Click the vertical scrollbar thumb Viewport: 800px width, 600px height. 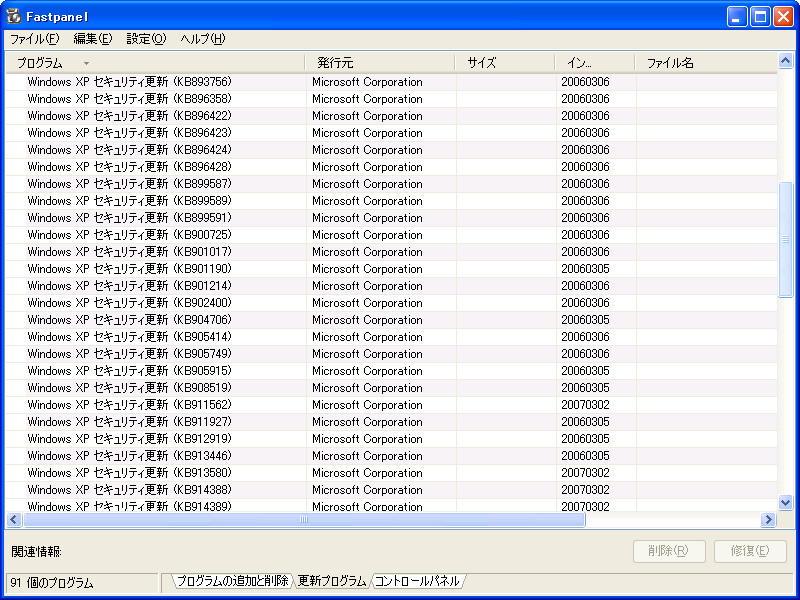coord(785,239)
